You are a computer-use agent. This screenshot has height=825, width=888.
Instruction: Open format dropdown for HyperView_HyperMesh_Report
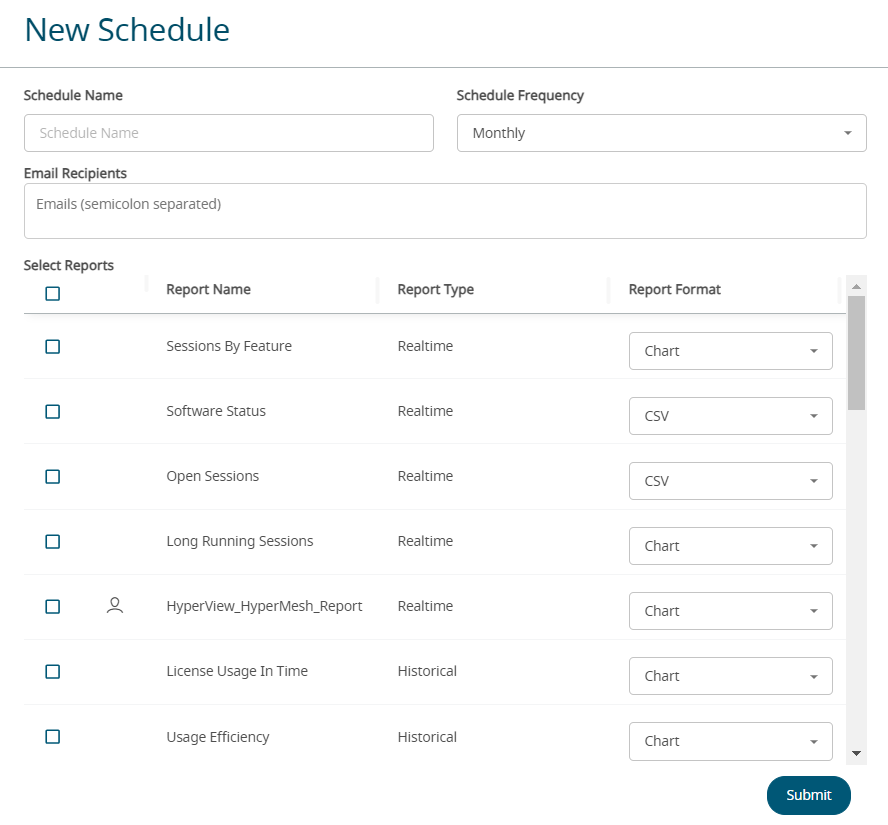(x=730, y=611)
